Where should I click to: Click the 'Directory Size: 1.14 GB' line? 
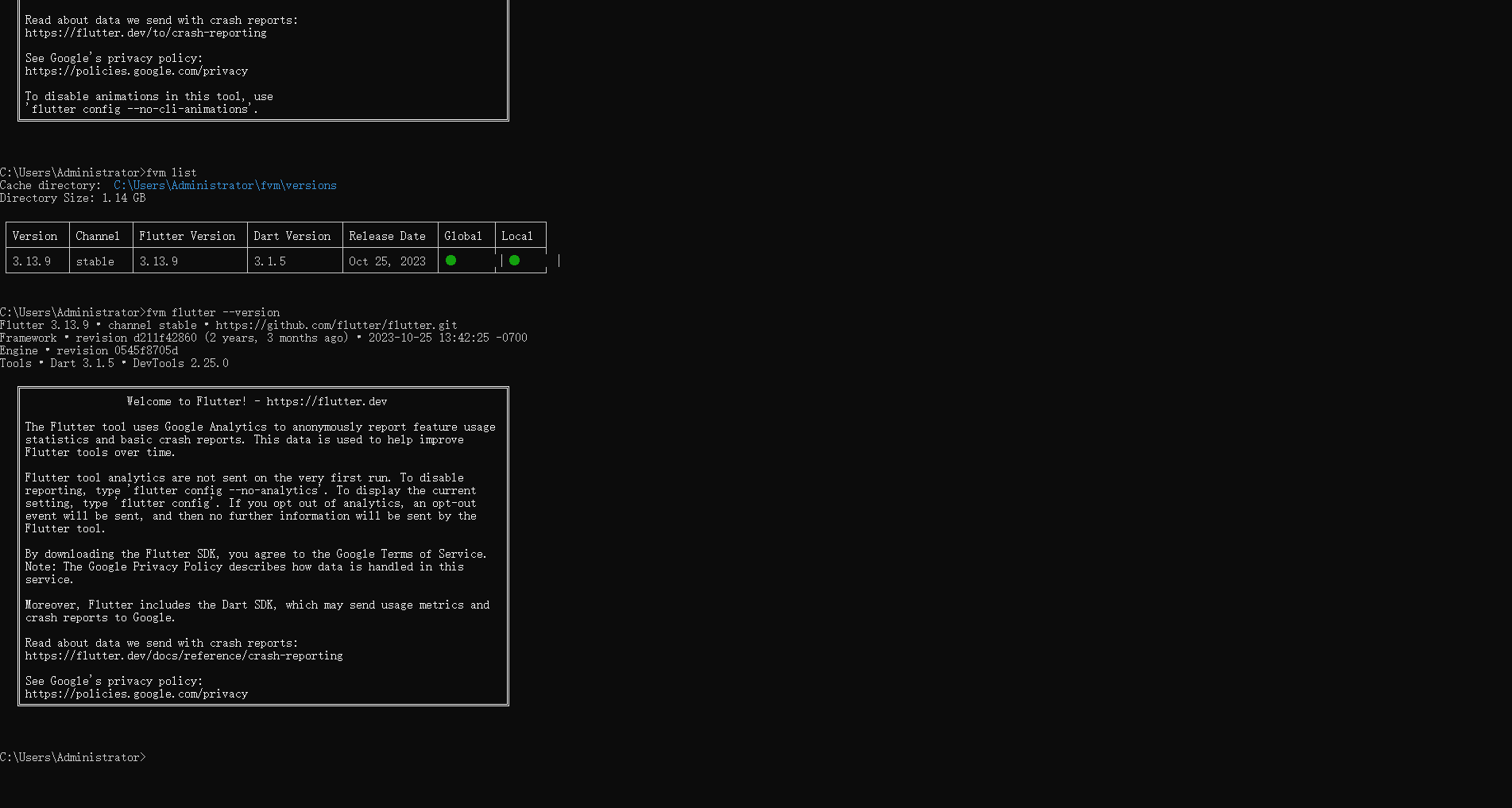click(x=73, y=198)
